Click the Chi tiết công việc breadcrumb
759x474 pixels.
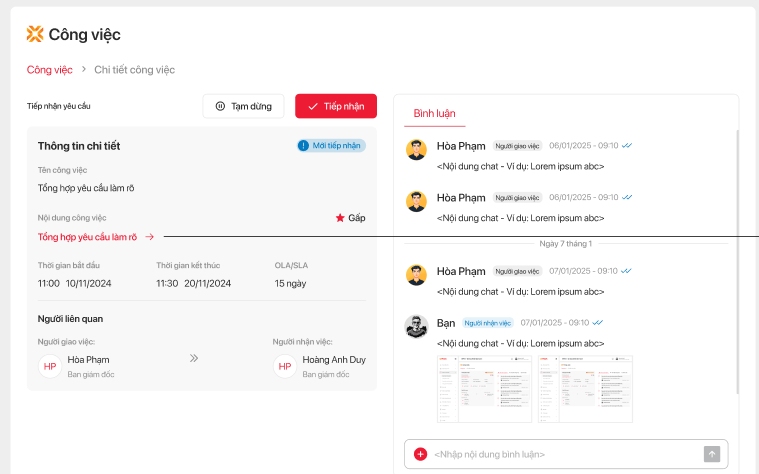pos(134,70)
